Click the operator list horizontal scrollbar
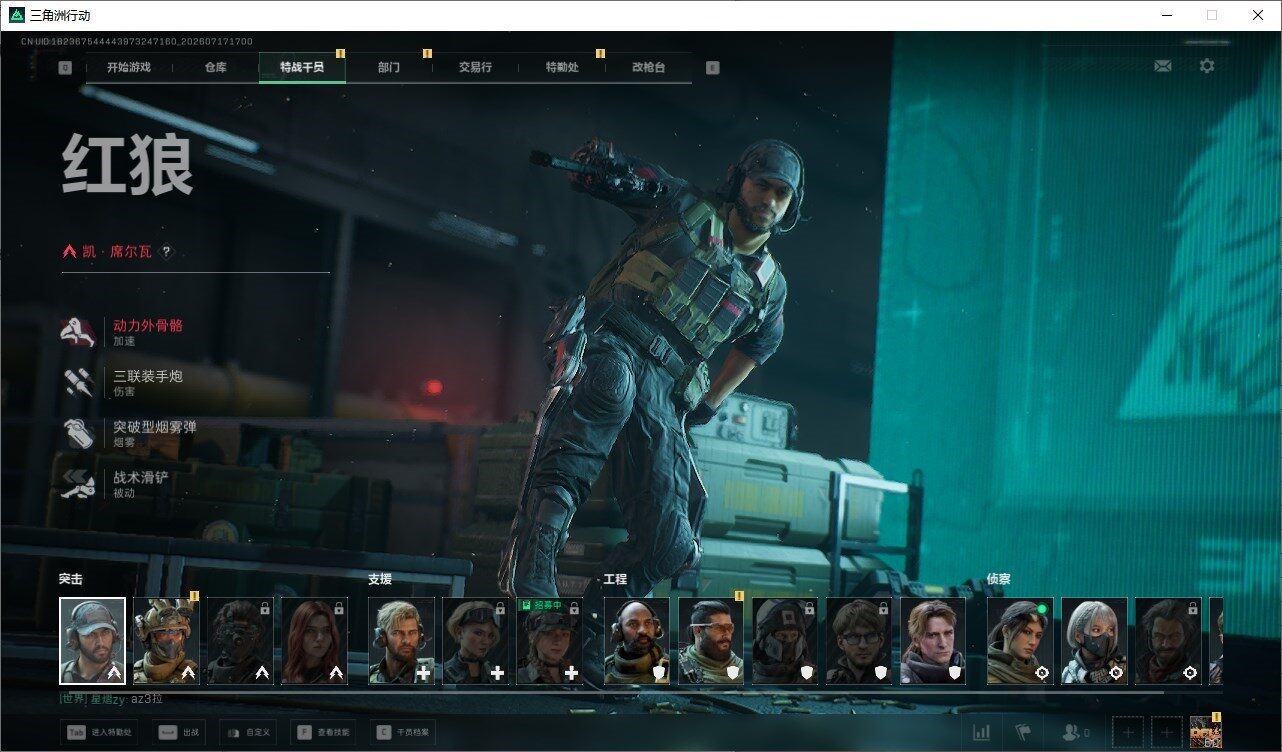The height and width of the screenshot is (752, 1282). click(612, 691)
